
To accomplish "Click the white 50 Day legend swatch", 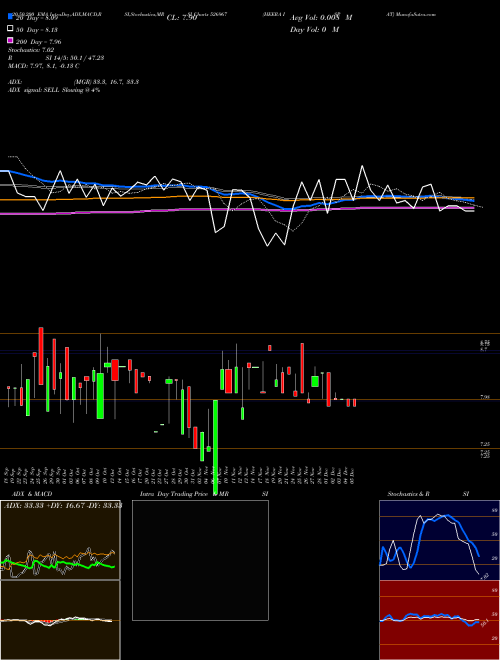I will tap(10, 29).
